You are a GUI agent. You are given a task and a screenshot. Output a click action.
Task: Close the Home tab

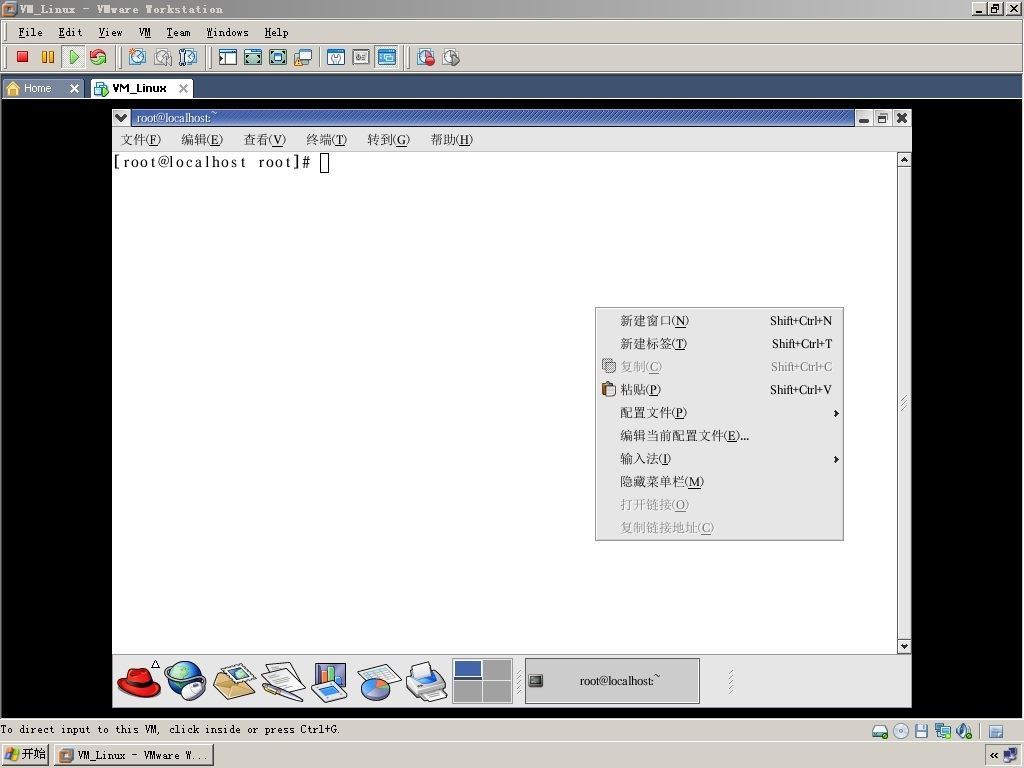[74, 88]
